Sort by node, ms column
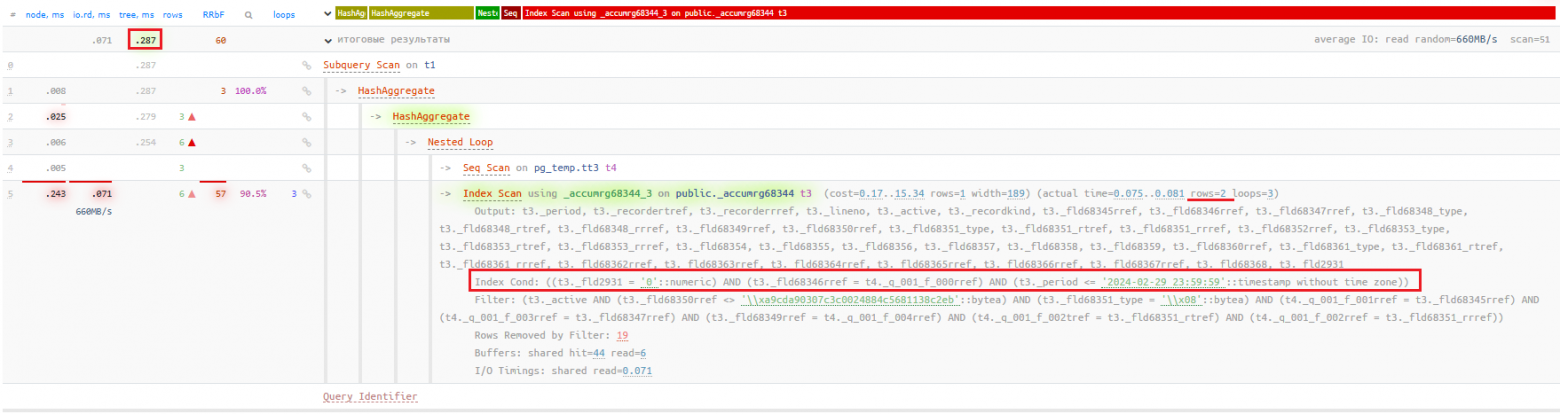 (x=45, y=15)
